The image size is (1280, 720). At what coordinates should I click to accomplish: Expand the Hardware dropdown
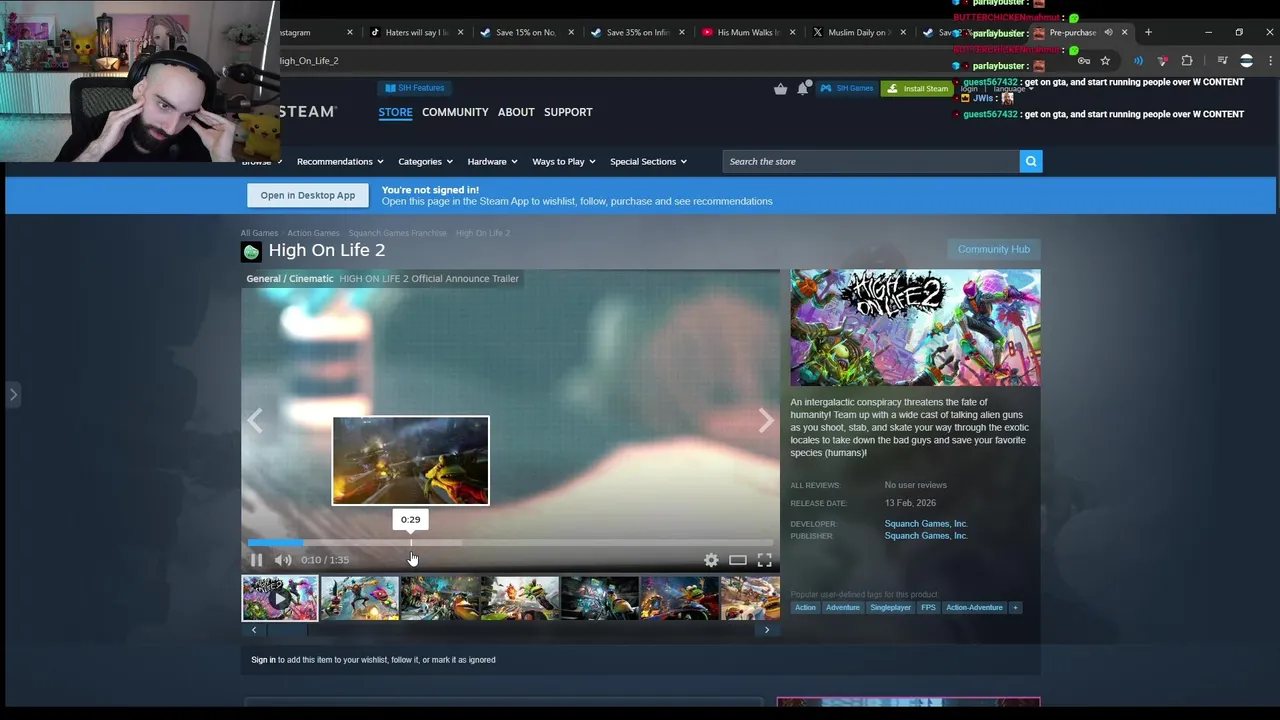pos(492,161)
